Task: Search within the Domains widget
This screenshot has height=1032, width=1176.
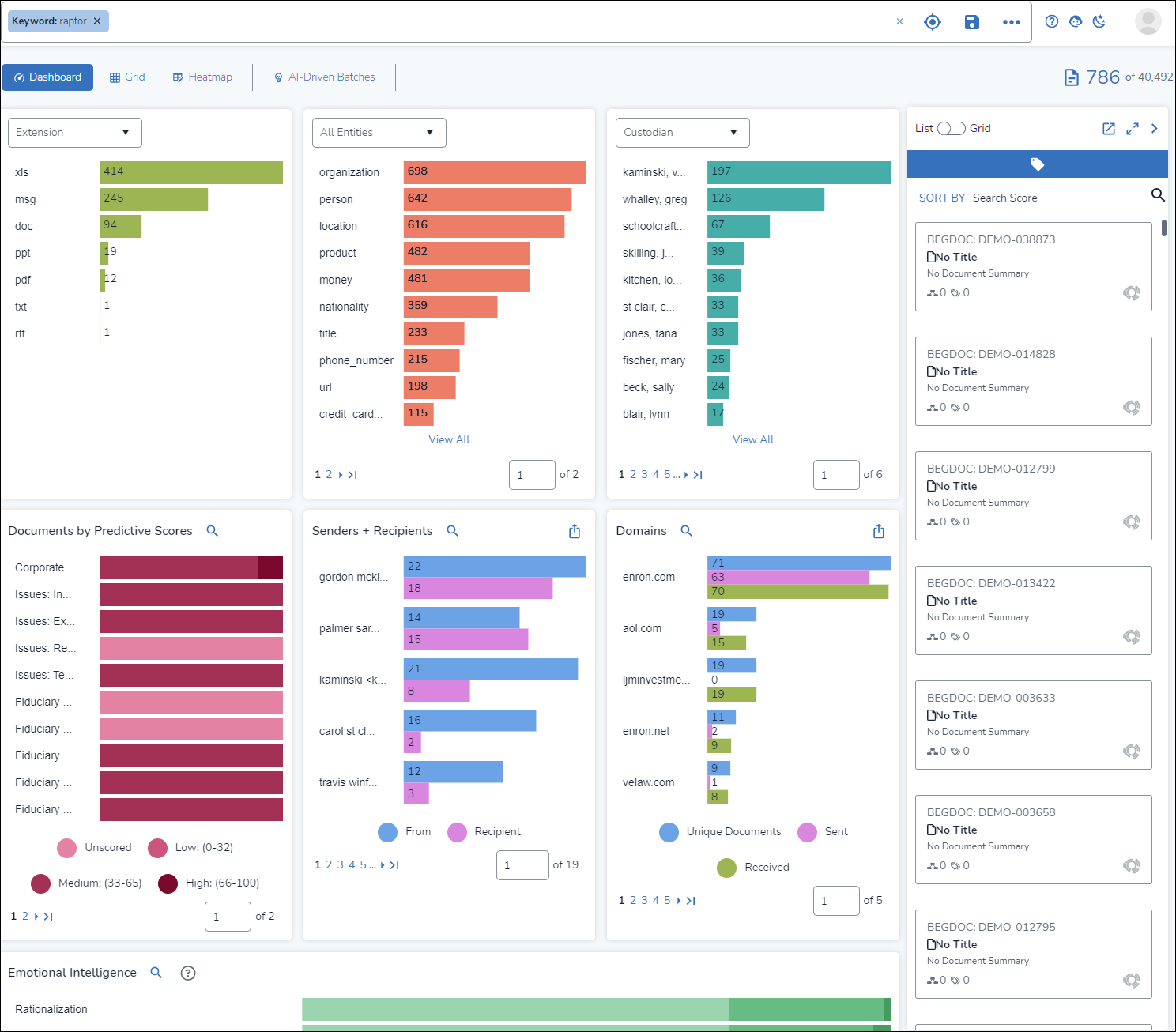Action: [x=687, y=531]
